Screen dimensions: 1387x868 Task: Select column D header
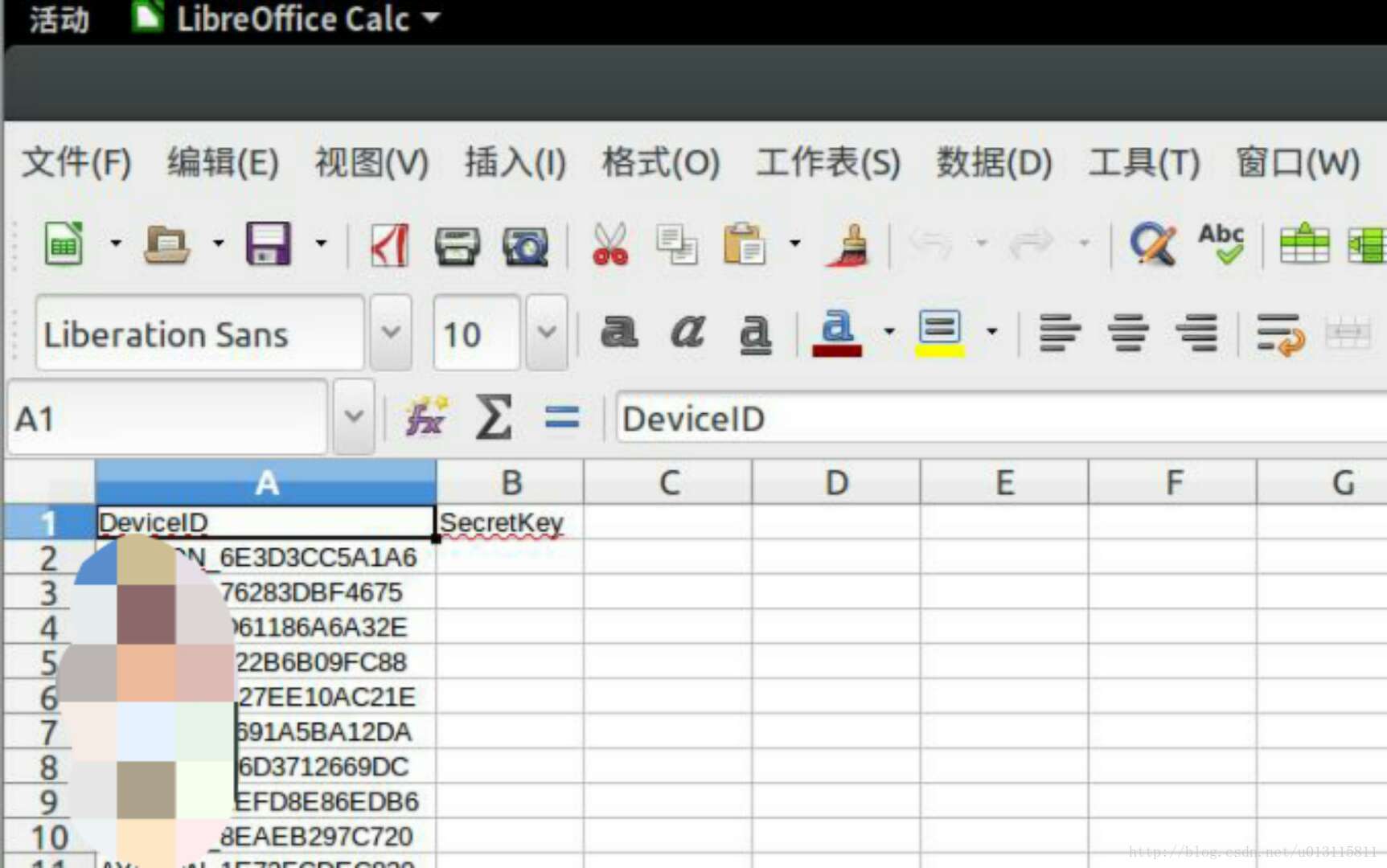click(x=837, y=482)
